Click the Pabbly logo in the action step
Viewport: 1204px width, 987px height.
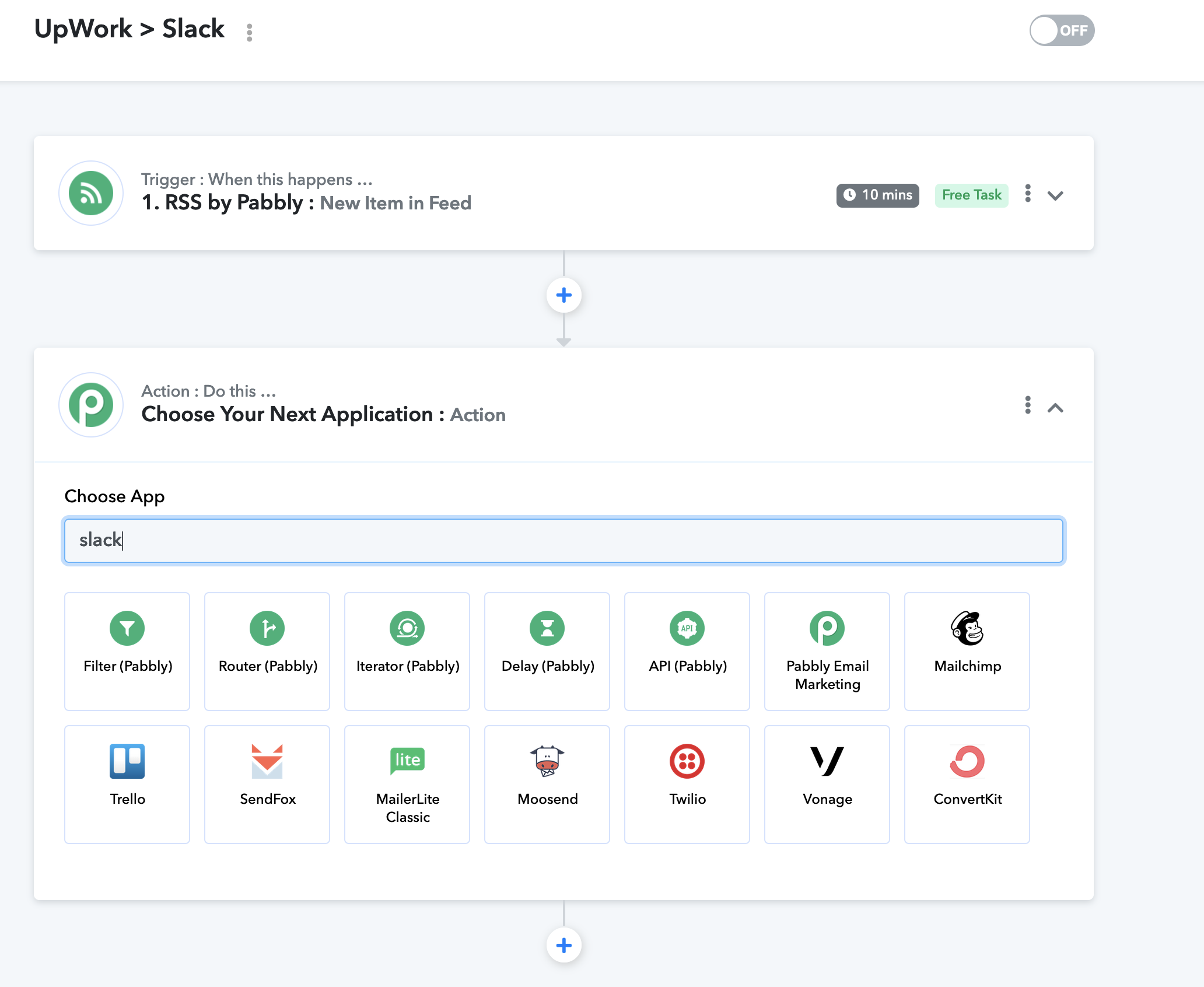click(x=91, y=405)
